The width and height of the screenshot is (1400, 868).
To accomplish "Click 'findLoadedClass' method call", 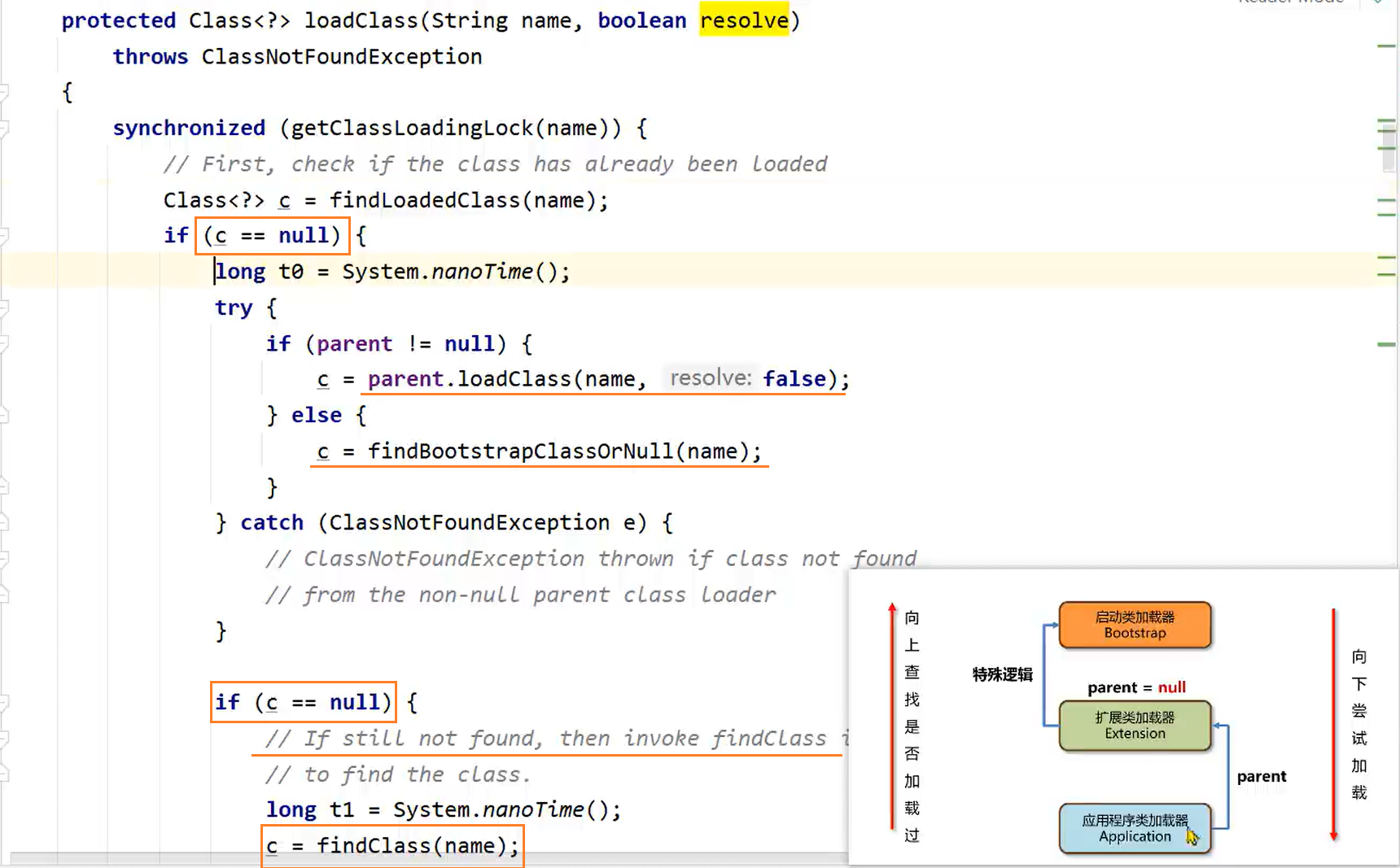I will tap(425, 200).
